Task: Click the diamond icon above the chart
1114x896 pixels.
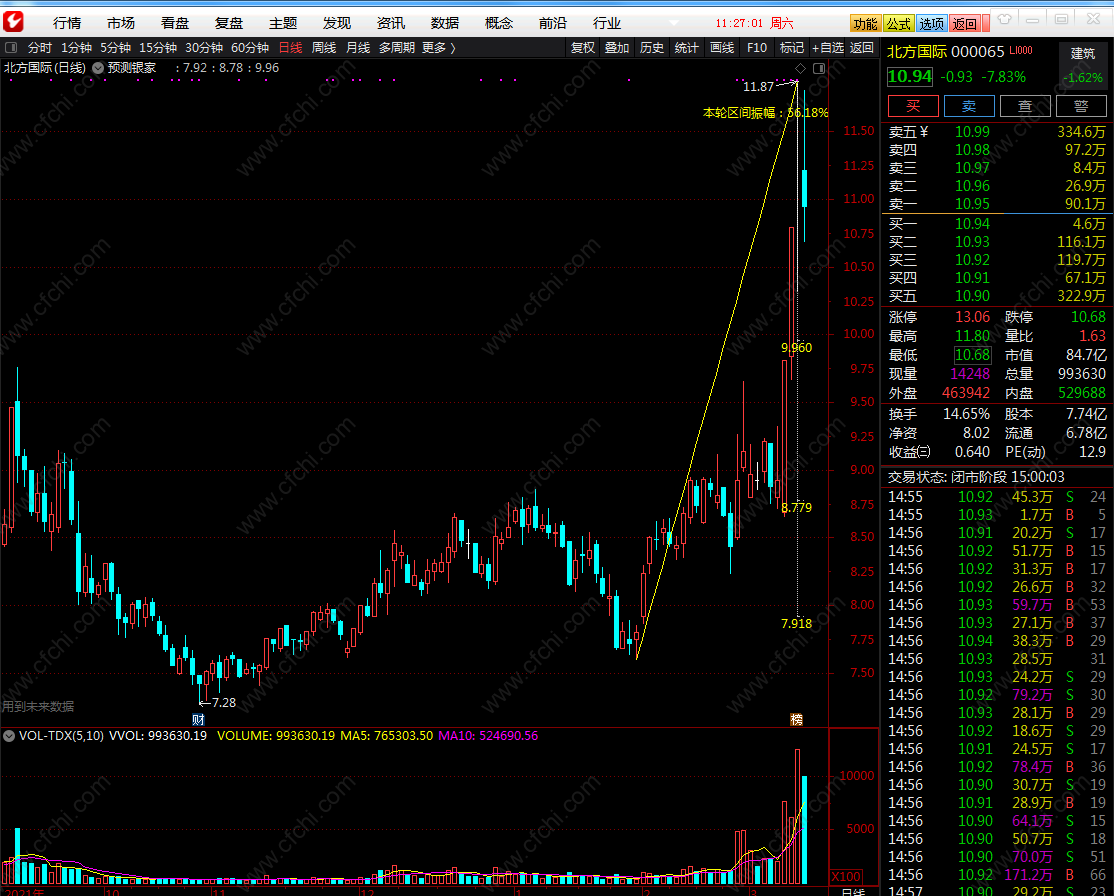Action: point(801,68)
